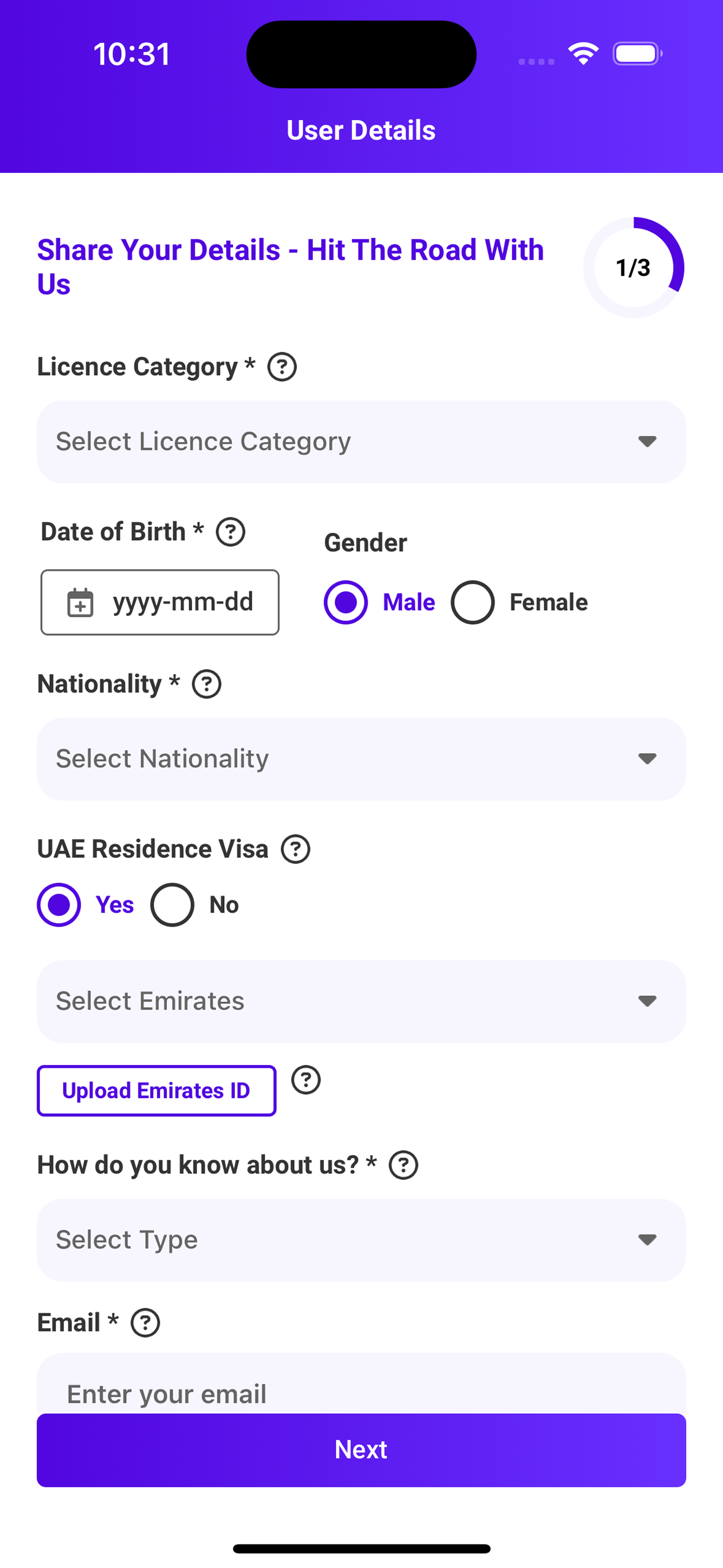Tap help icon next to Licence Category
Image resolution: width=723 pixels, height=1568 pixels.
pos(282,367)
